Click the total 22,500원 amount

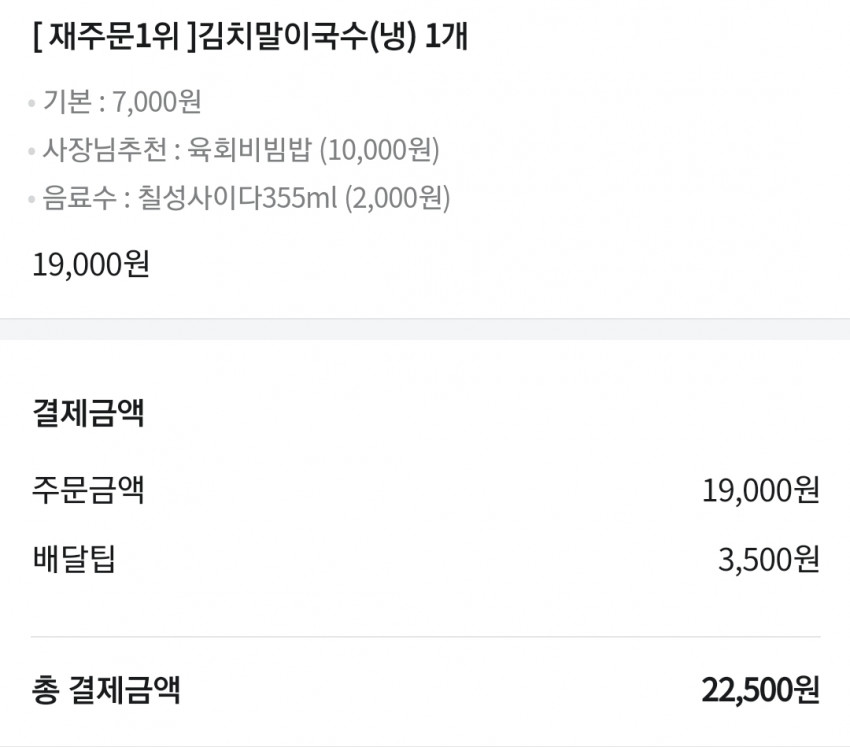[761, 690]
